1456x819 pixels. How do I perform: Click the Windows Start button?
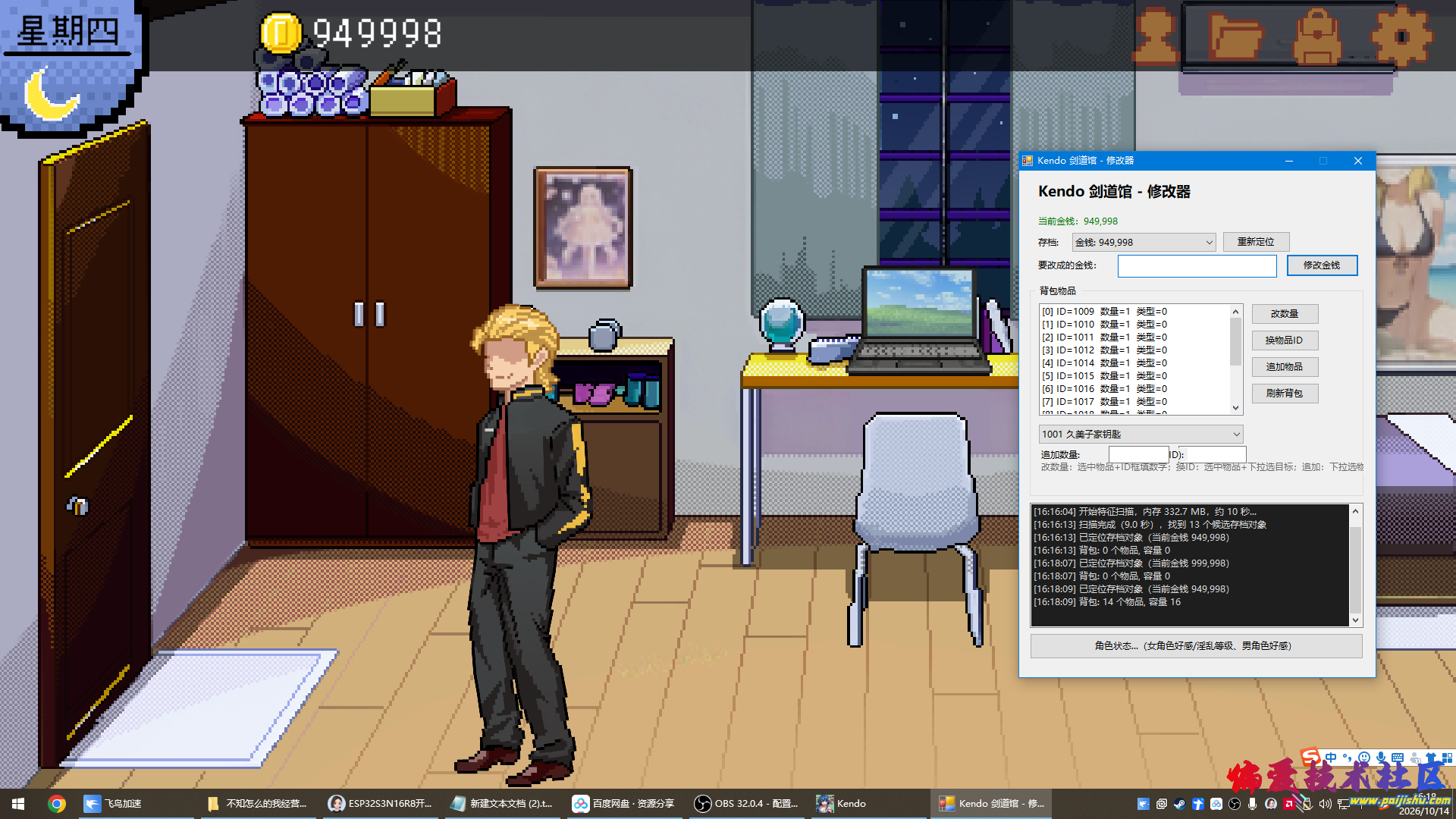click(x=18, y=804)
